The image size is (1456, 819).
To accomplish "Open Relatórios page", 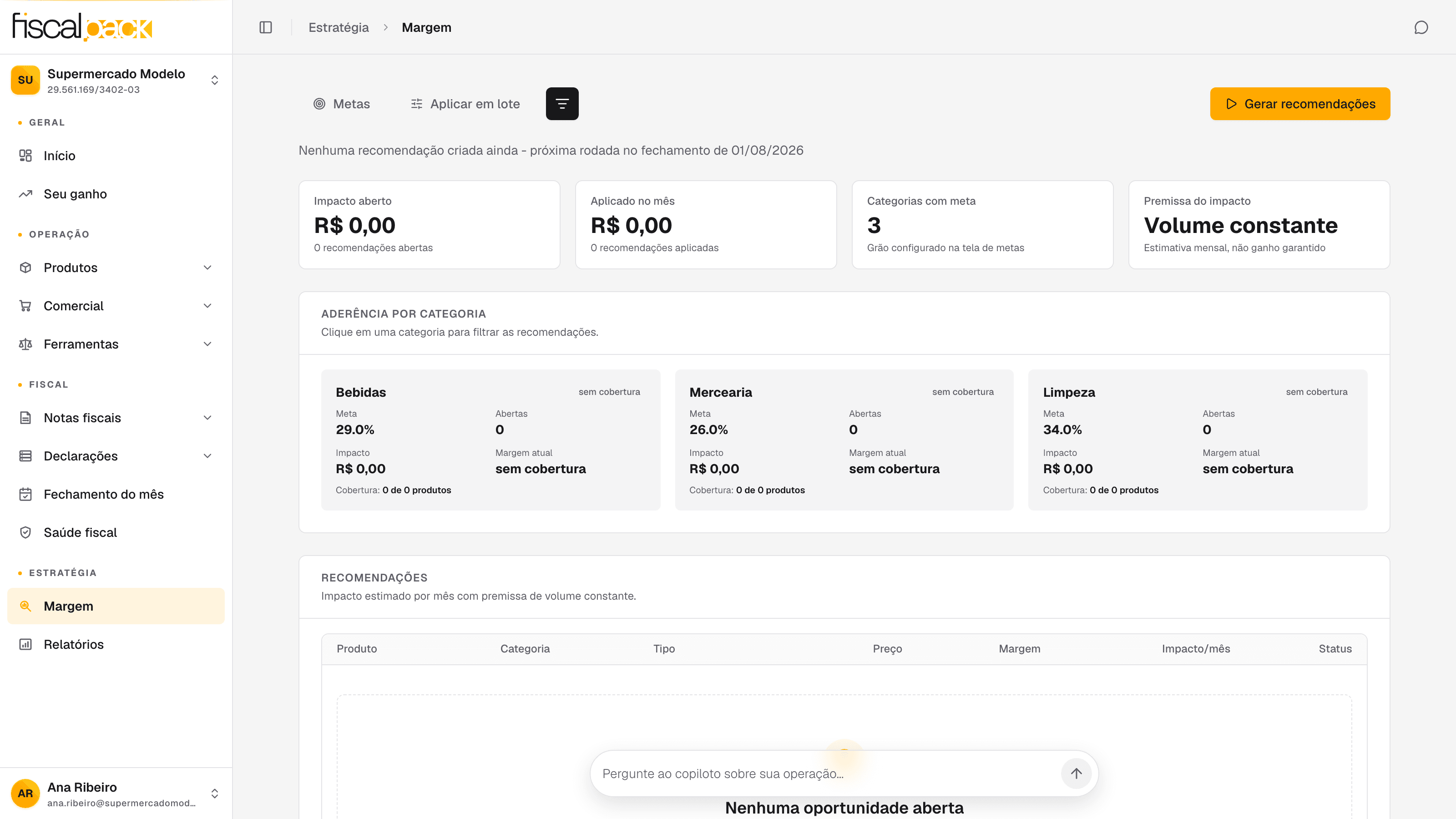I will (116, 644).
